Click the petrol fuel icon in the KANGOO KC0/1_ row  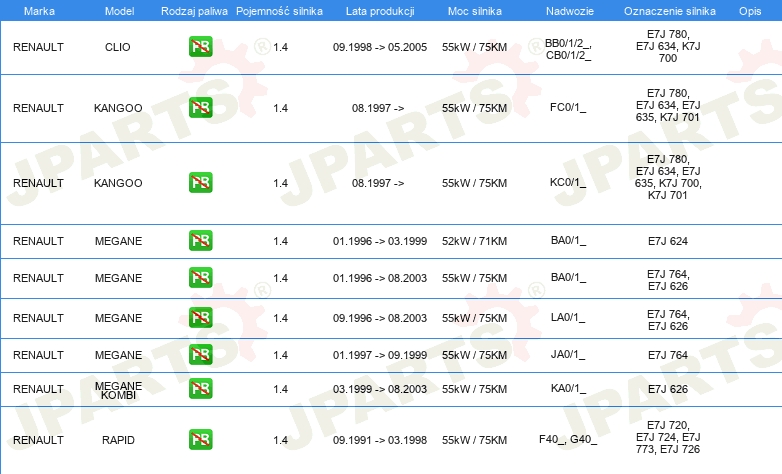[x=200, y=183]
